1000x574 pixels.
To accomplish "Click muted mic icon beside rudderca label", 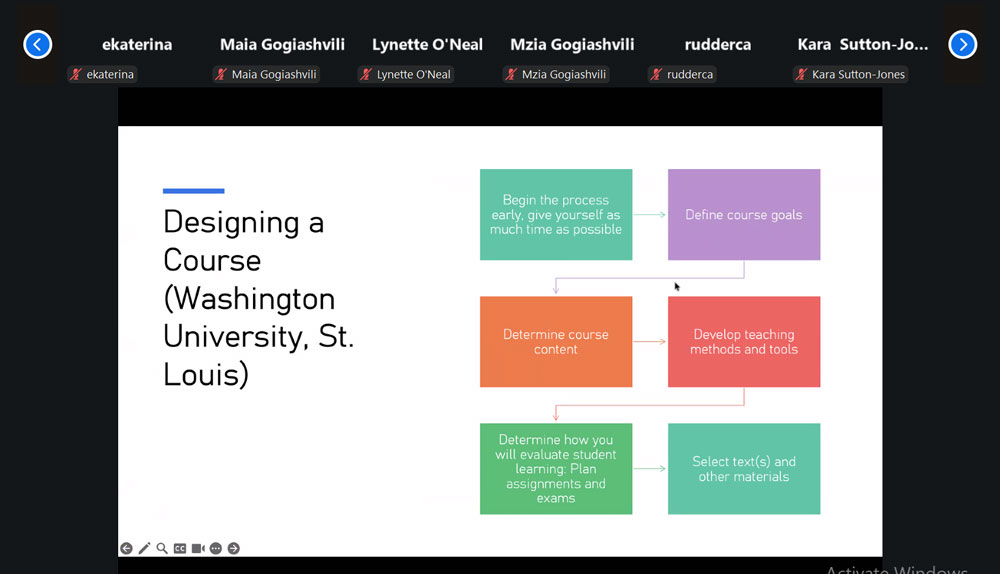I will [x=657, y=74].
